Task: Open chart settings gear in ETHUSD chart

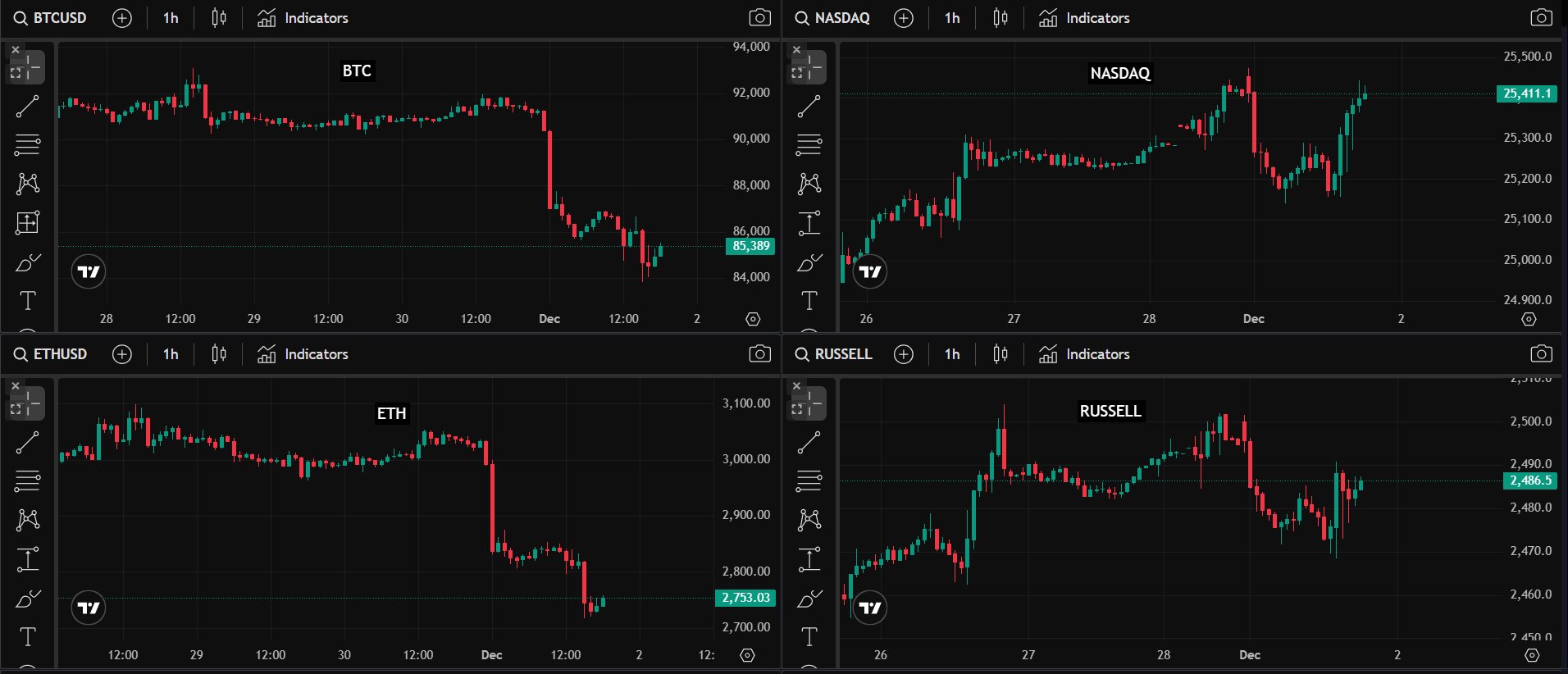Action: (x=746, y=655)
